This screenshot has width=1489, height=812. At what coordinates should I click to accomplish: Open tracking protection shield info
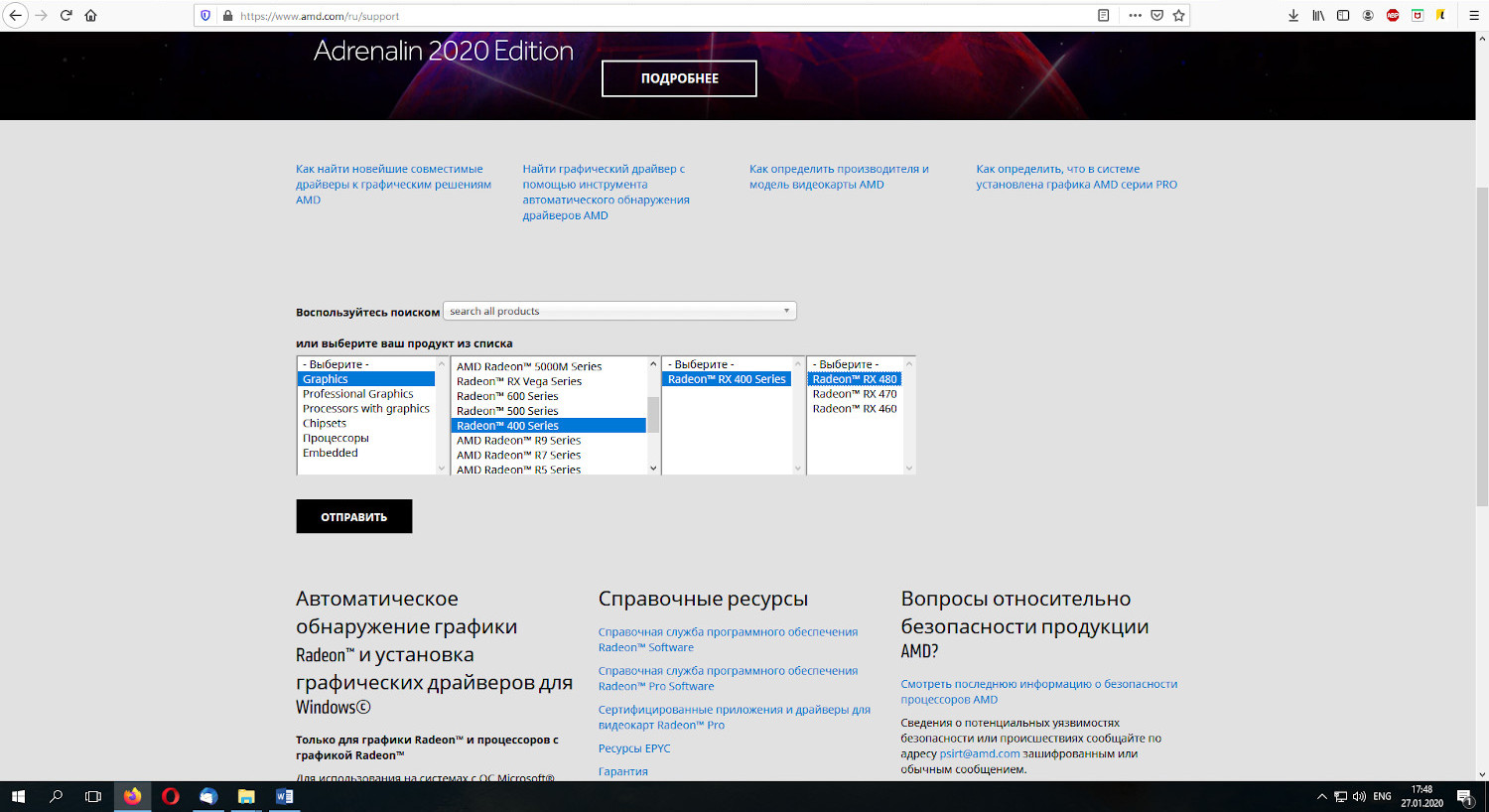(x=205, y=16)
